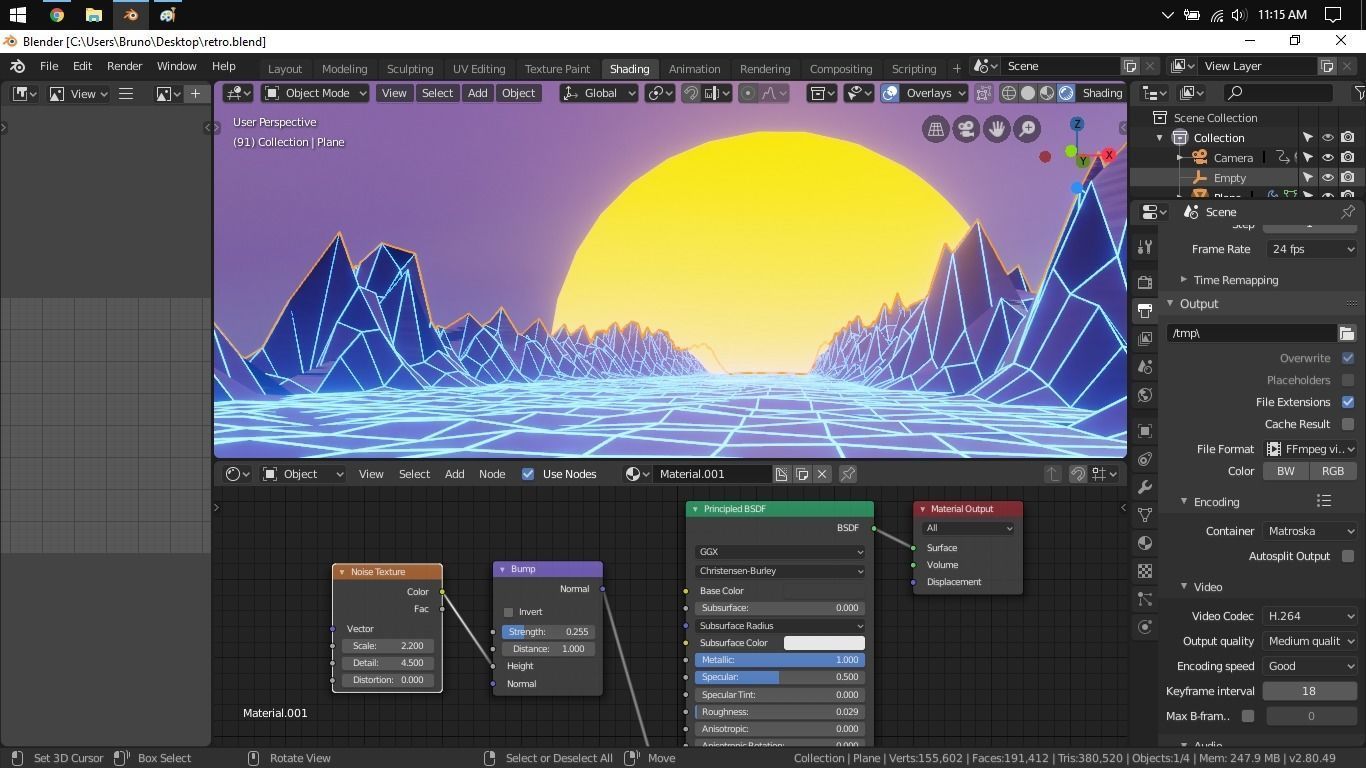Switch to Solid viewport shading
This screenshot has height=768, width=1366.
1027,93
